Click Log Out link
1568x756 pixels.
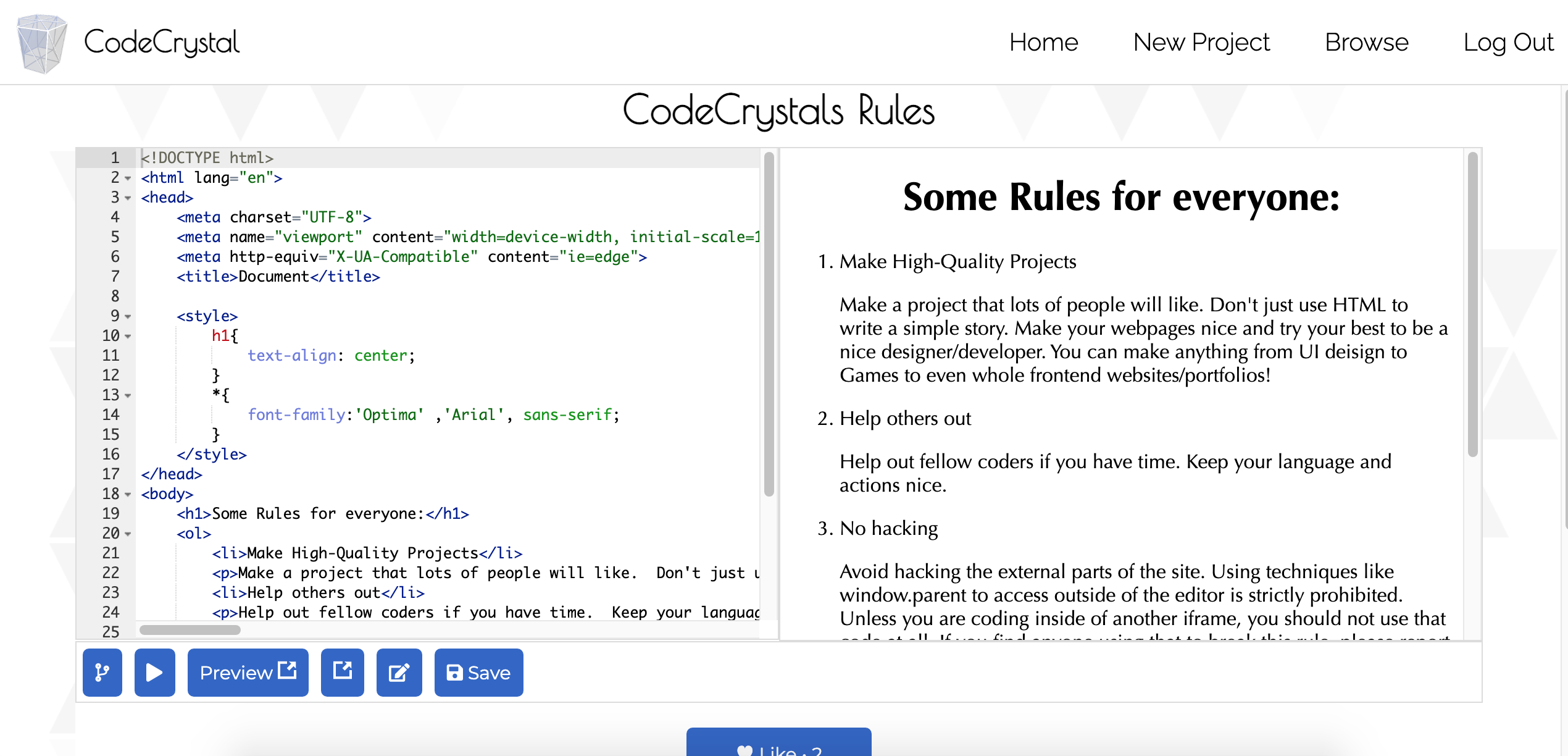1508,43
